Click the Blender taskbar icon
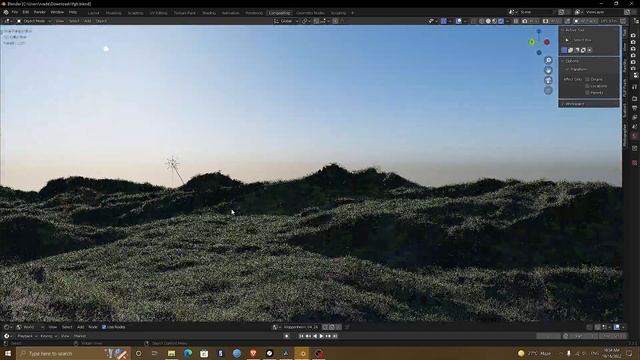 click(x=302, y=353)
